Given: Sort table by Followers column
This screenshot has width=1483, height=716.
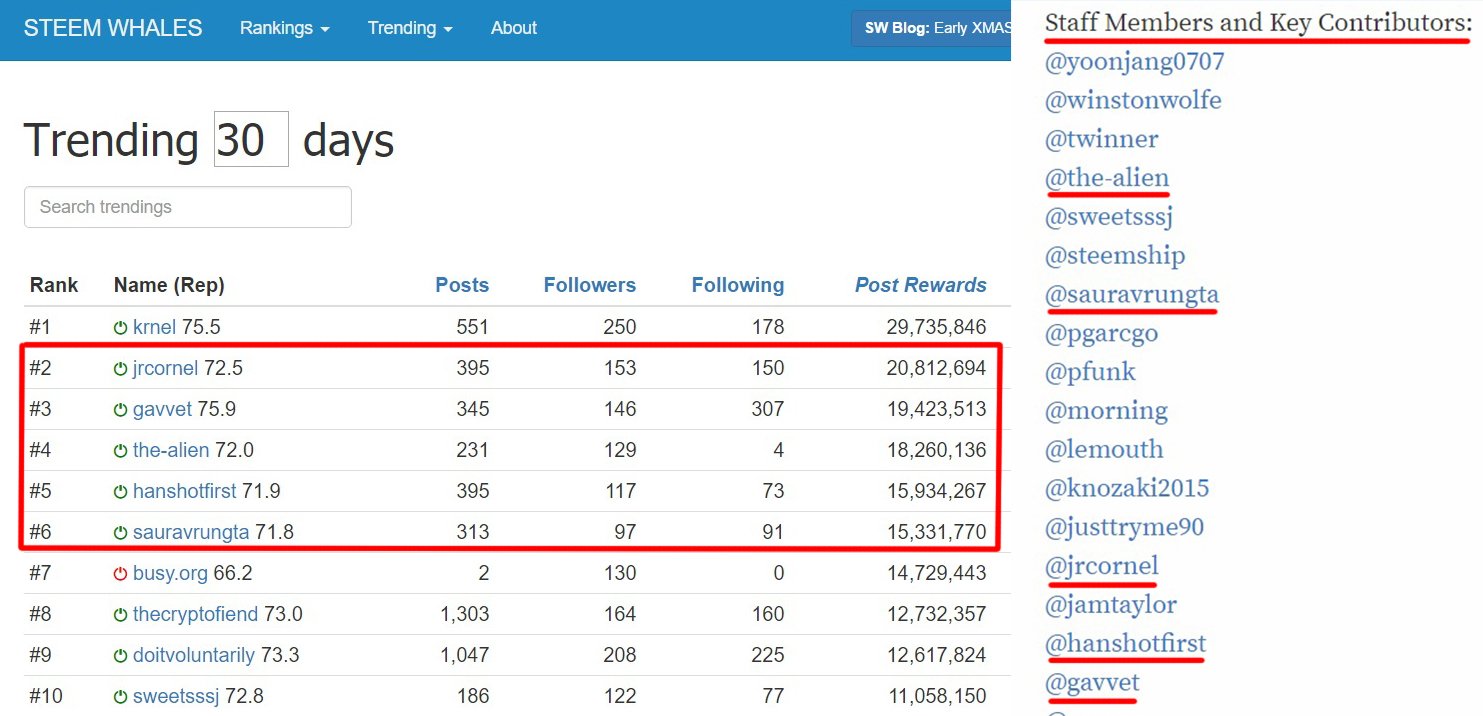Looking at the screenshot, I should click(x=590, y=285).
